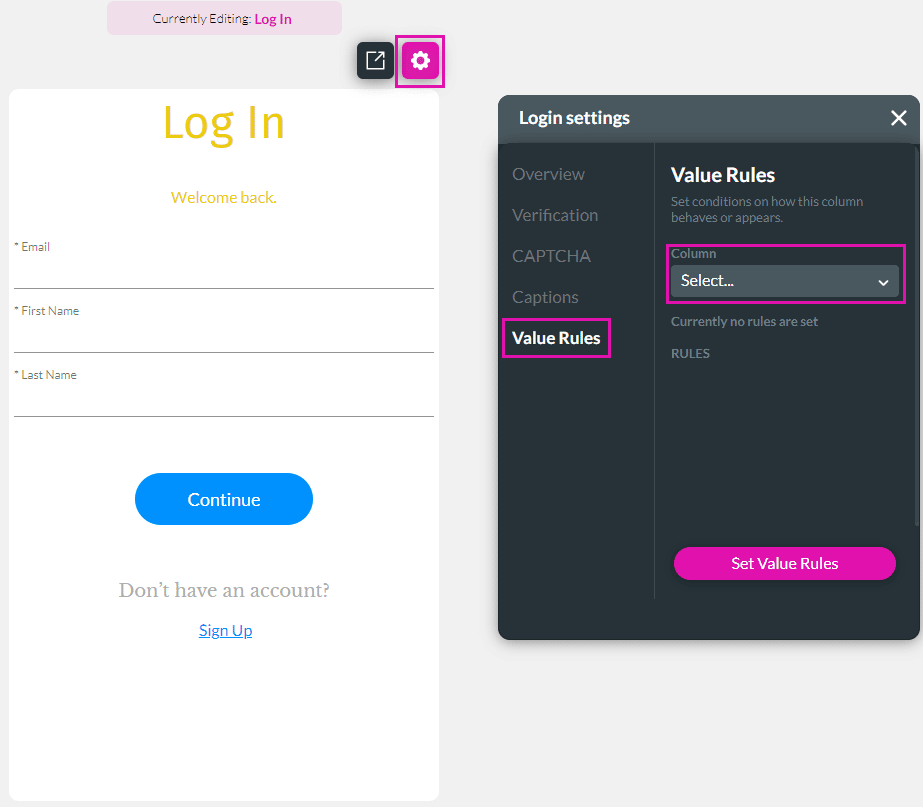Click the Welcome back subtitle text
Screen dimensions: 923x807
click(224, 198)
